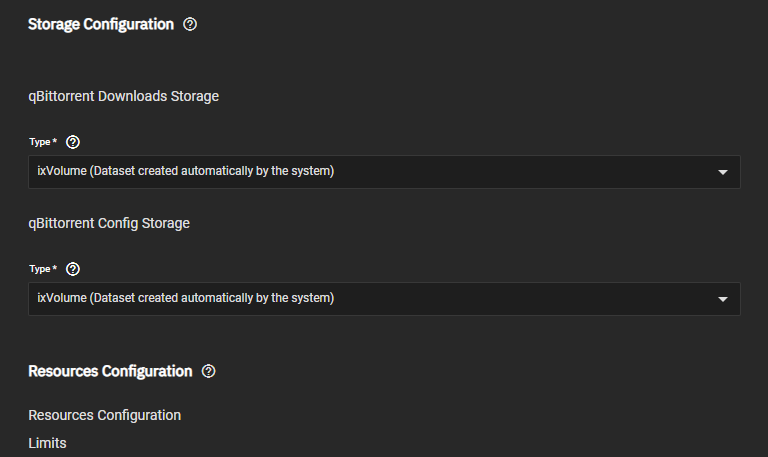Click empty middle area of Config Storage select field

pos(520,299)
